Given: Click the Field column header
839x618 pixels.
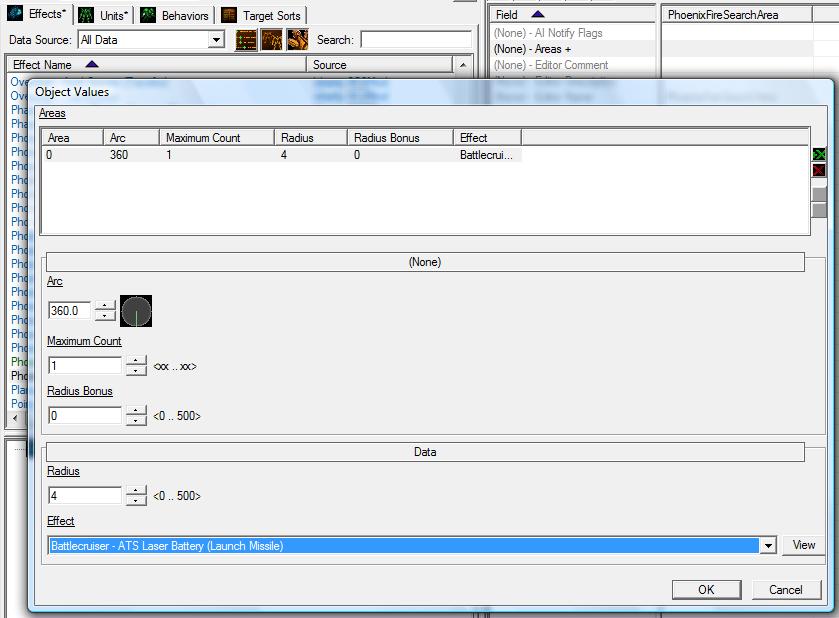Looking at the screenshot, I should [x=573, y=15].
